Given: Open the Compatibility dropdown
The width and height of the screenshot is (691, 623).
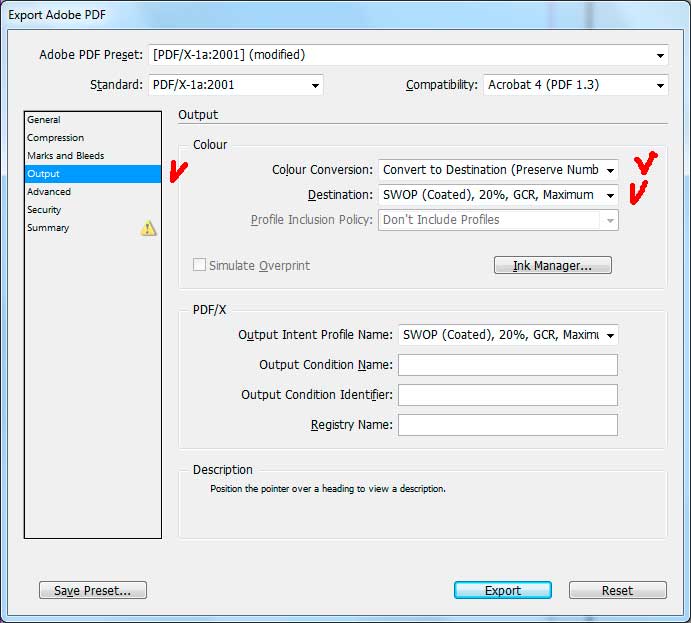Looking at the screenshot, I should (x=576, y=85).
